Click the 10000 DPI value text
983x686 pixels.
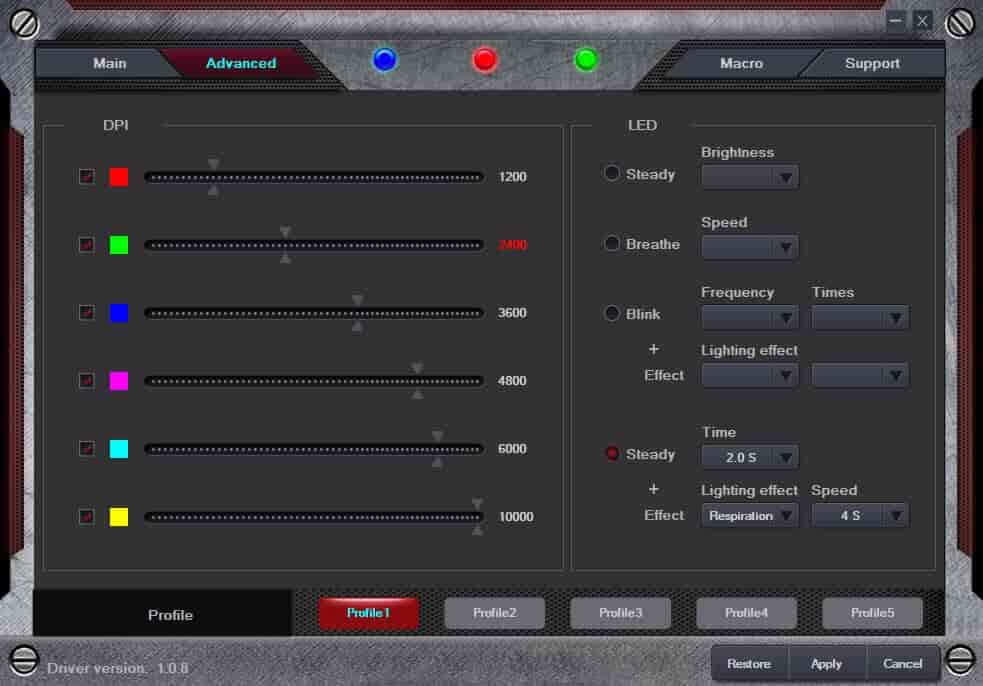(x=516, y=517)
